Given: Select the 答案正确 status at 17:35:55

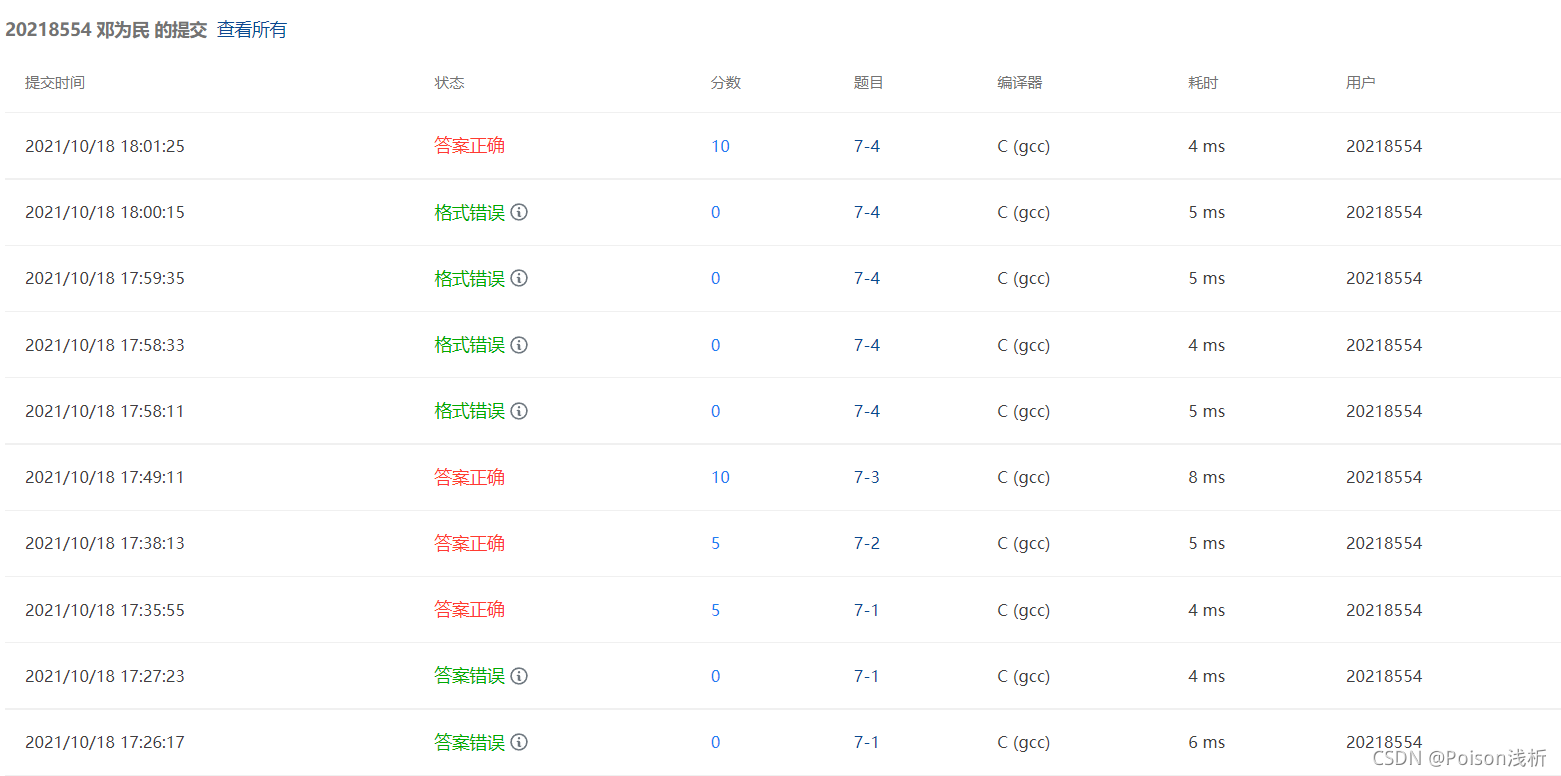Looking at the screenshot, I should 469,610.
